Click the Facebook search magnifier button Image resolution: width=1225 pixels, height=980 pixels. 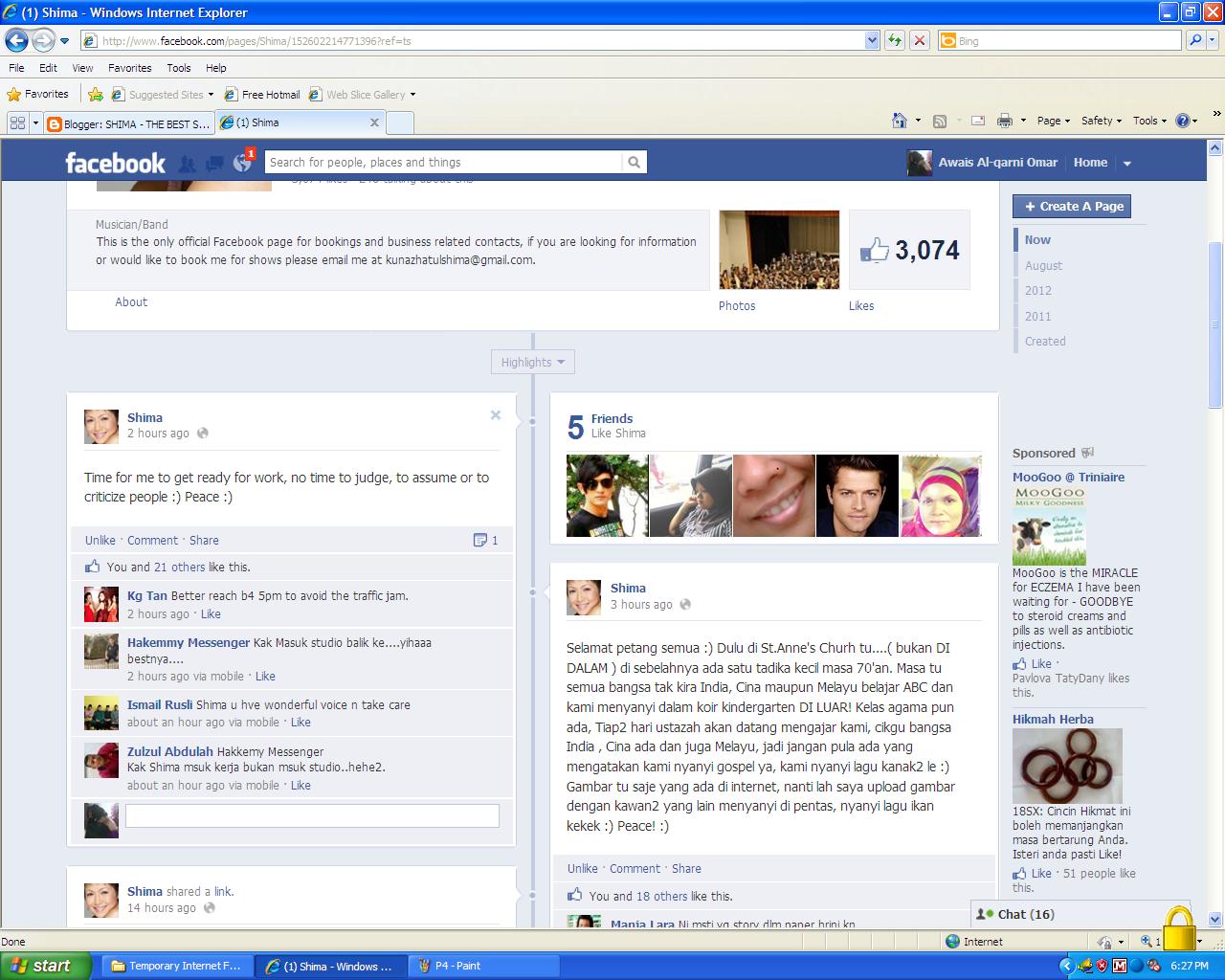634,163
